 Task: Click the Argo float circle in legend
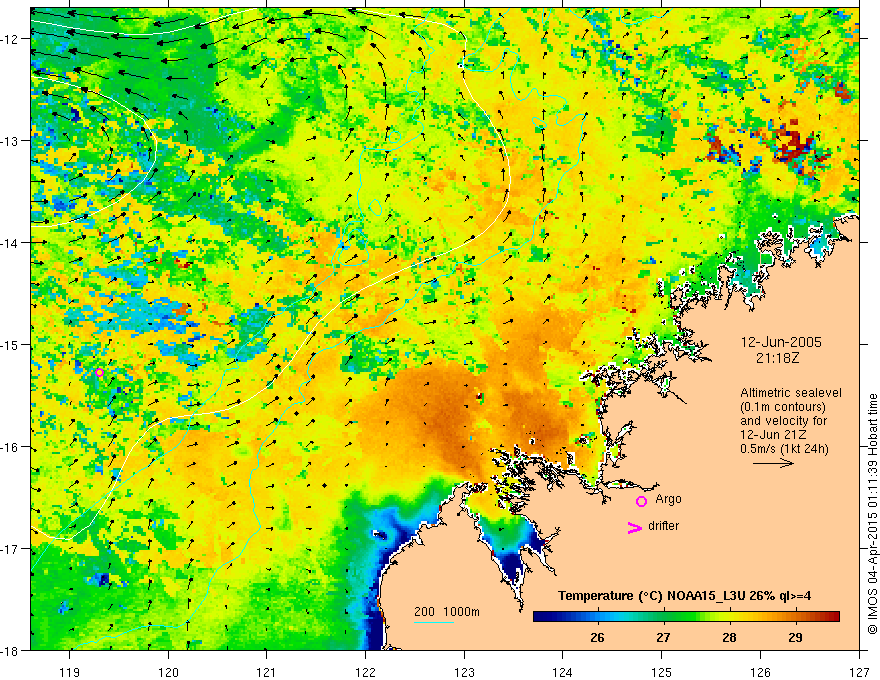pyautogui.click(x=641, y=501)
